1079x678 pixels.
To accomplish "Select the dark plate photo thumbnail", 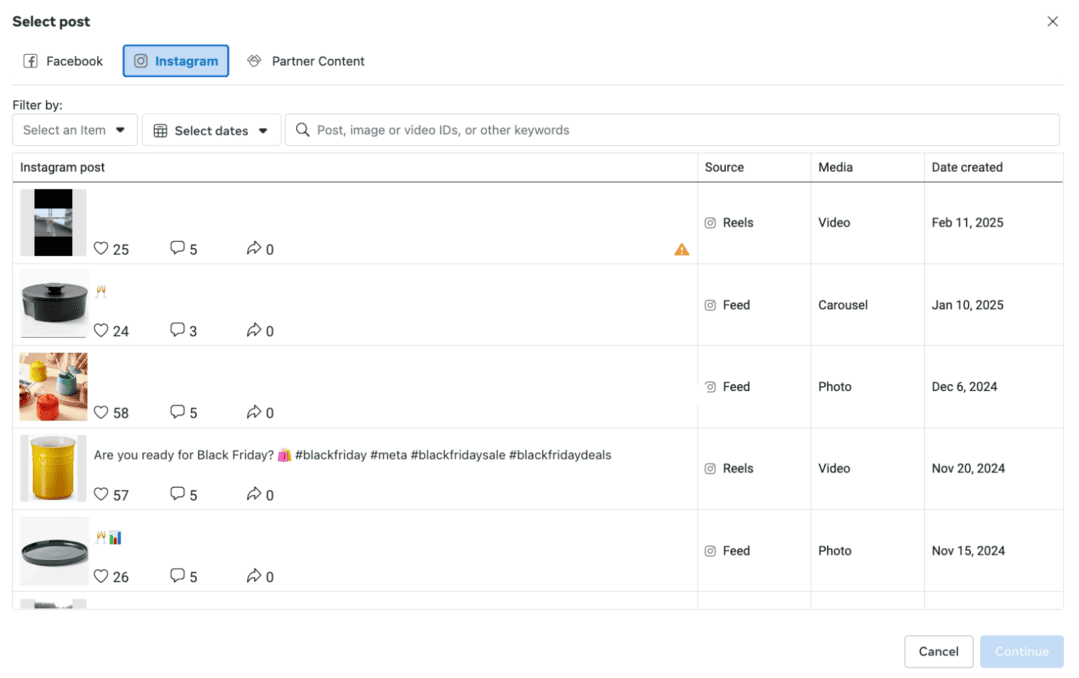I will 54,551.
